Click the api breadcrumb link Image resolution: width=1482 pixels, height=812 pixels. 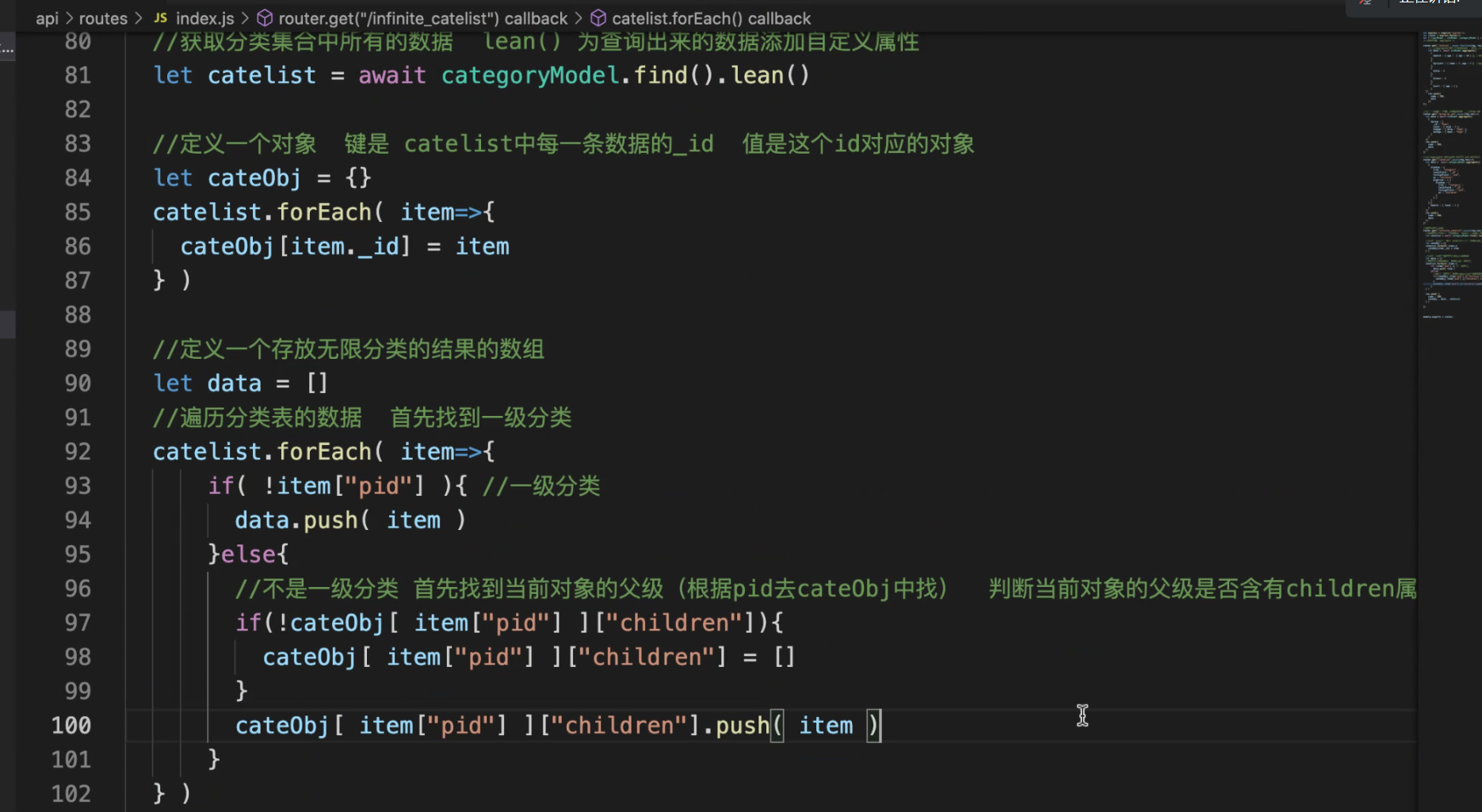(47, 17)
